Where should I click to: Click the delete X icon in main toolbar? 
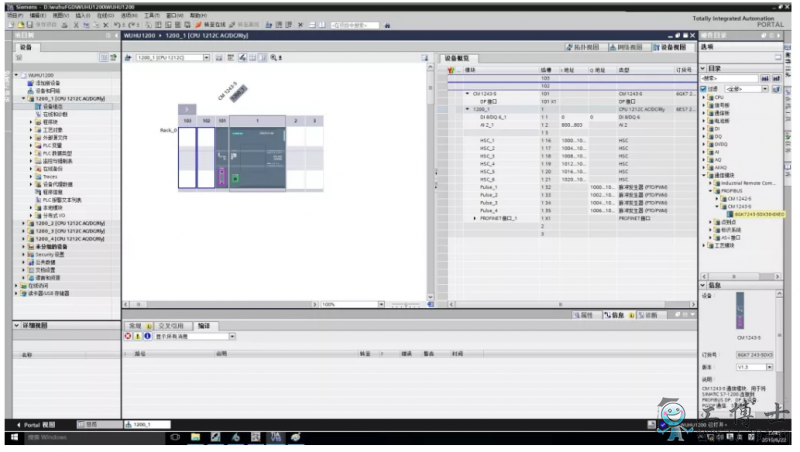point(106,24)
